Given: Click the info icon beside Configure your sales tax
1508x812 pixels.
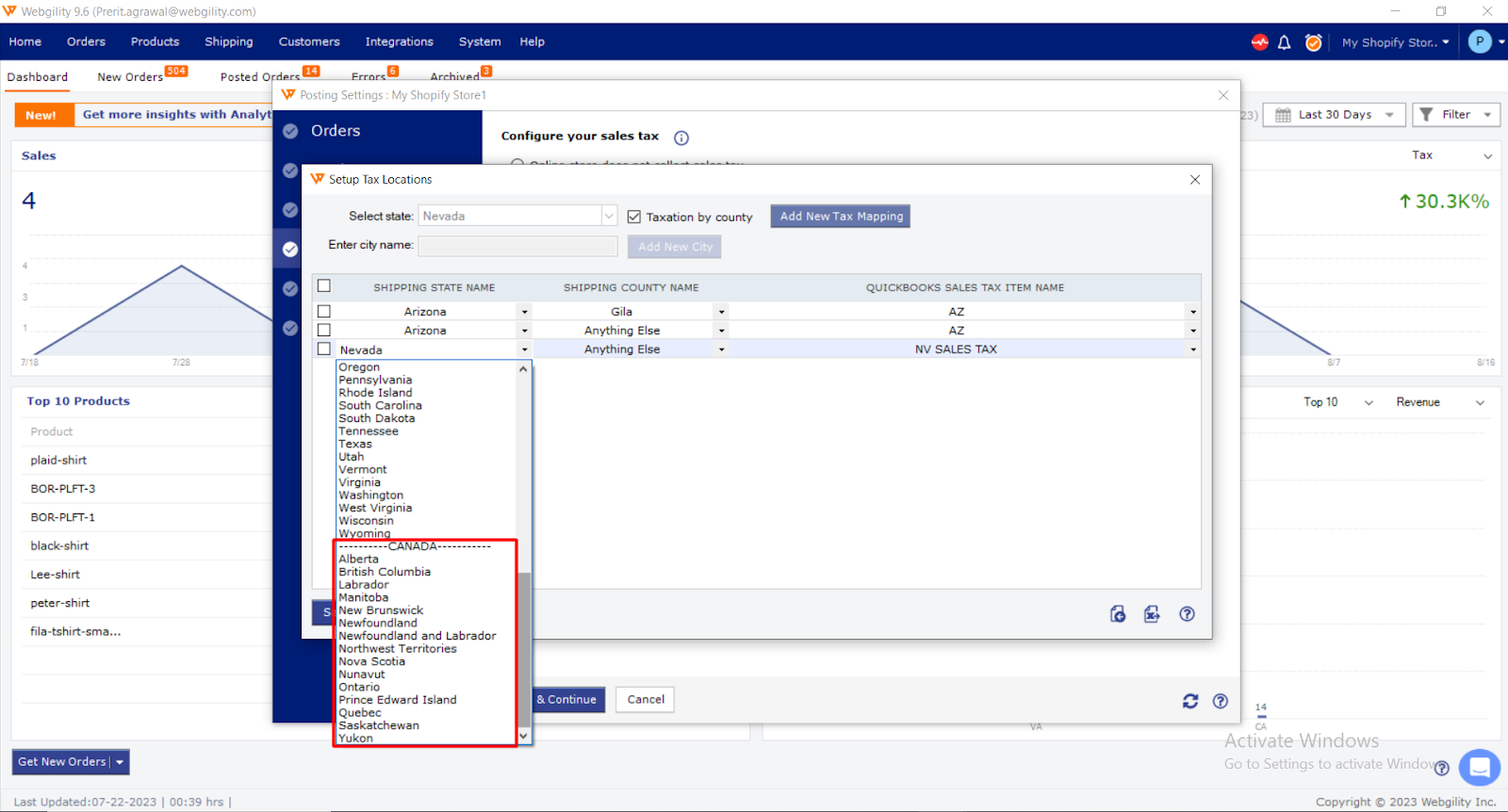Looking at the screenshot, I should (x=681, y=138).
